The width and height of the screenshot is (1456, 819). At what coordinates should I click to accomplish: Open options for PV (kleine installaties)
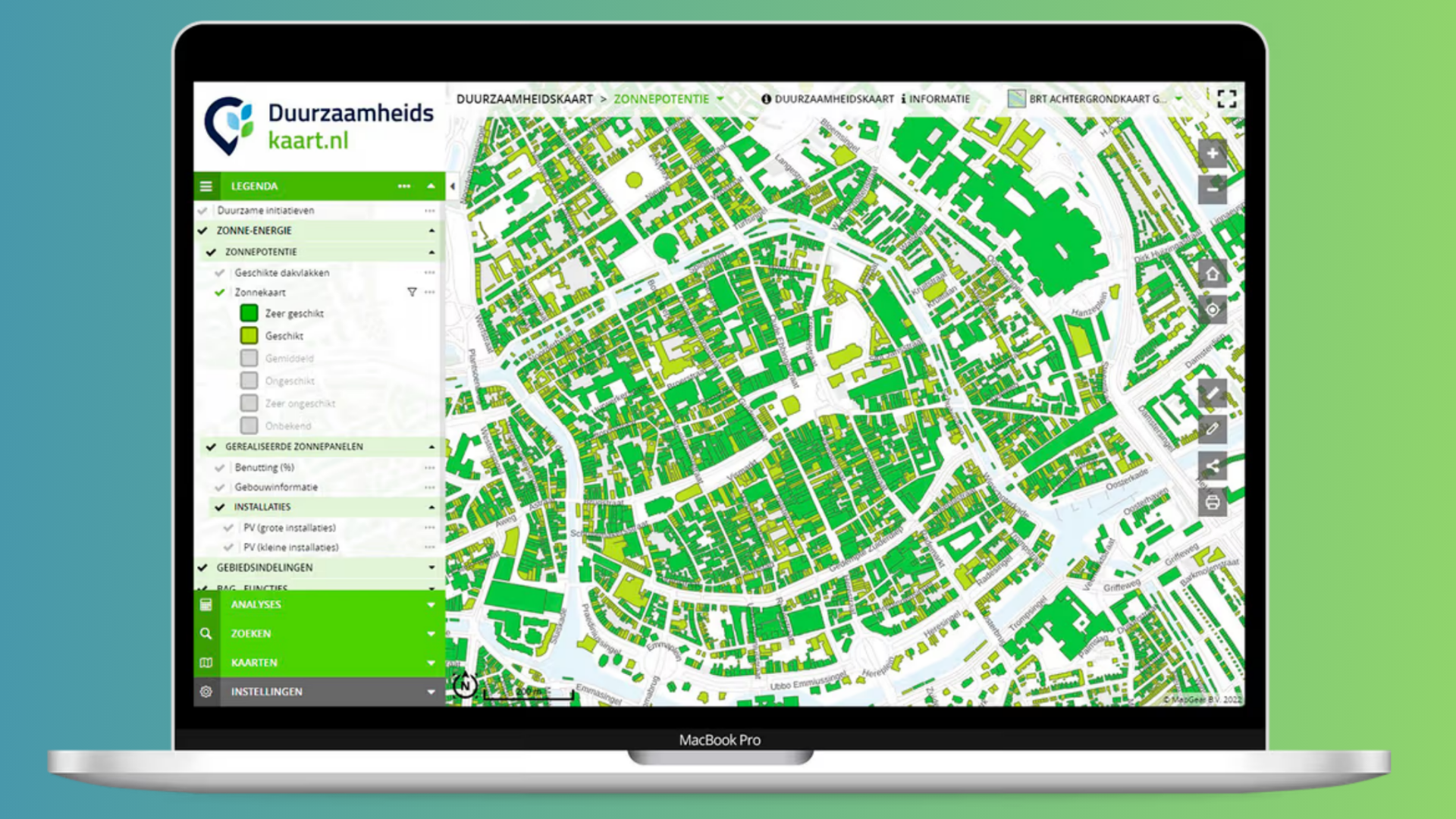(x=430, y=547)
